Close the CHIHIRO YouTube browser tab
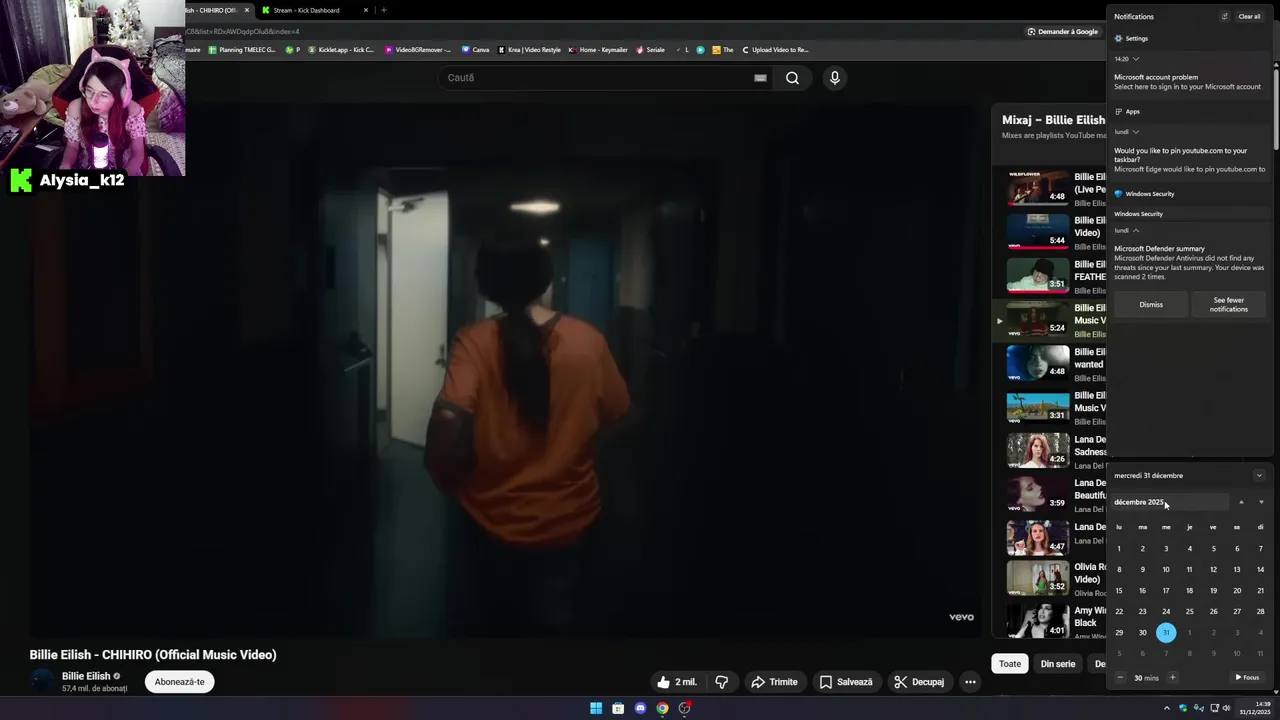Screen dimensions: 1280x720 click(x=247, y=10)
